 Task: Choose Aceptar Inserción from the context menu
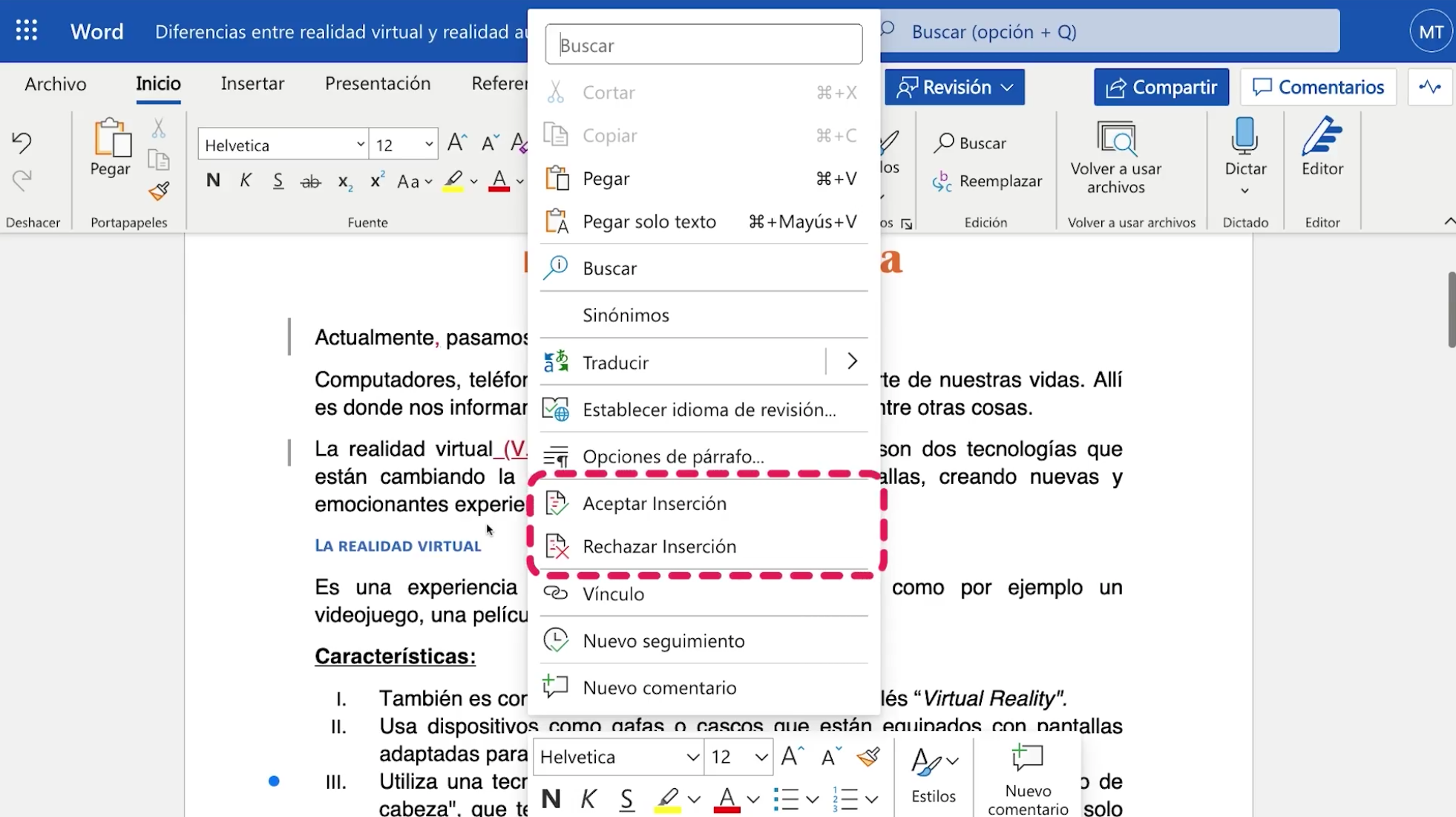(655, 502)
